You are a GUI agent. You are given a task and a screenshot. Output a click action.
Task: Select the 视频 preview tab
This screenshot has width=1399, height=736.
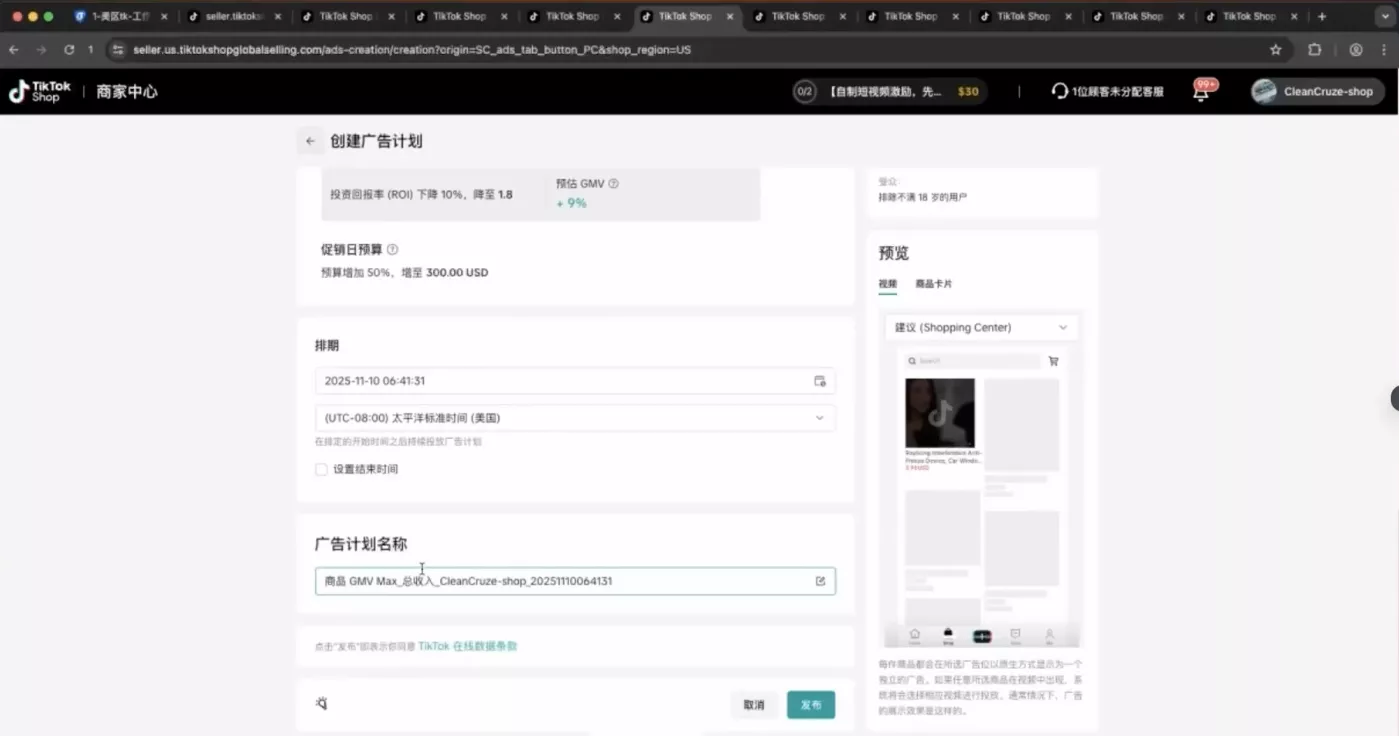point(886,284)
